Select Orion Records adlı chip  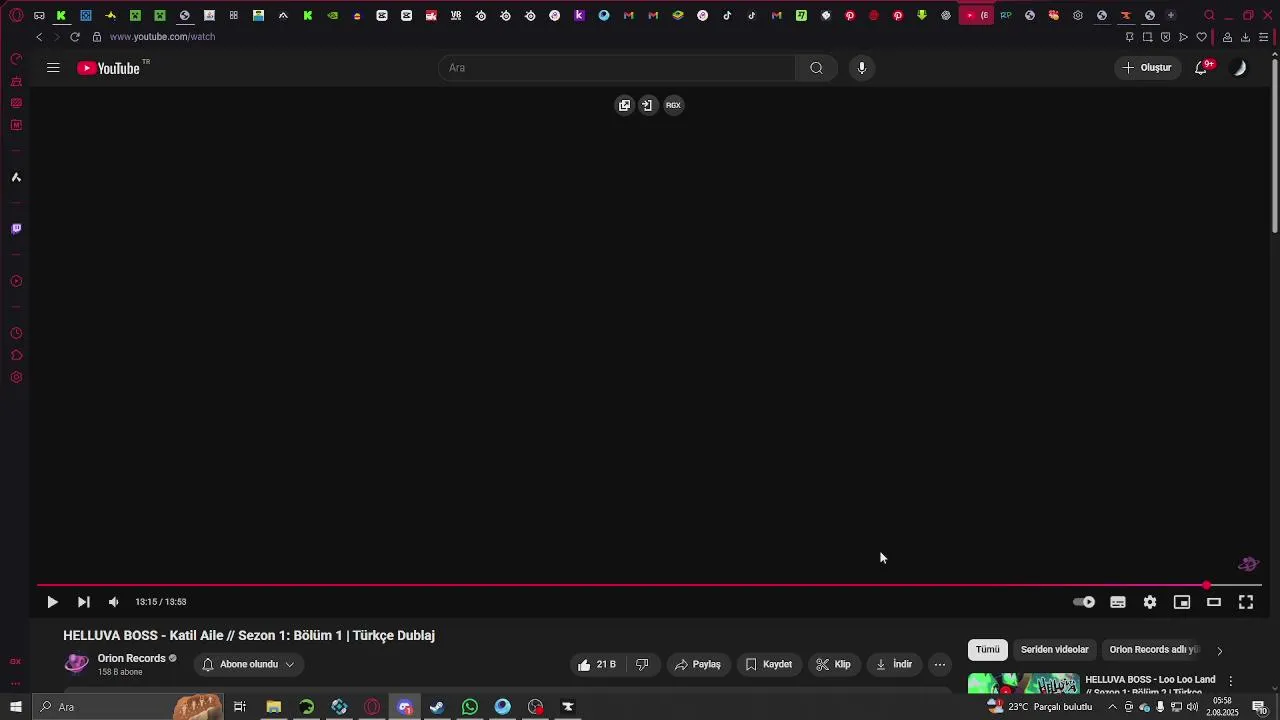[x=1154, y=650]
